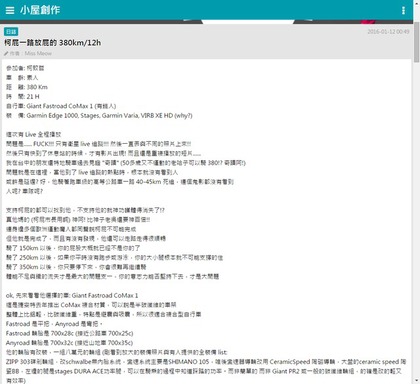This screenshot has height=384, width=420.
Task: Click the post title ending with 380km/12h
Action: tap(53, 43)
